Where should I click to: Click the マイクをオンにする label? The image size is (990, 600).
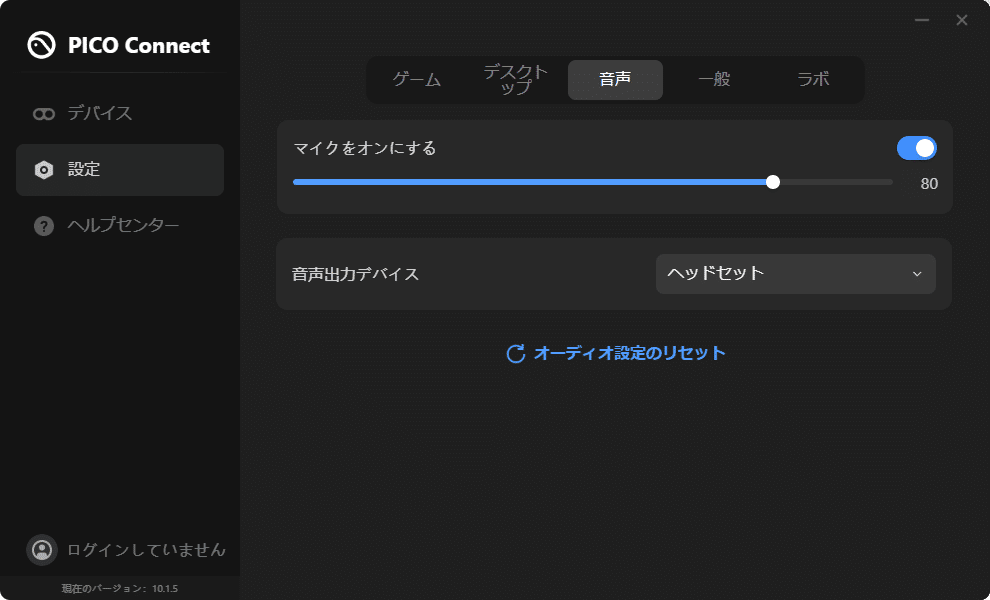(365, 148)
